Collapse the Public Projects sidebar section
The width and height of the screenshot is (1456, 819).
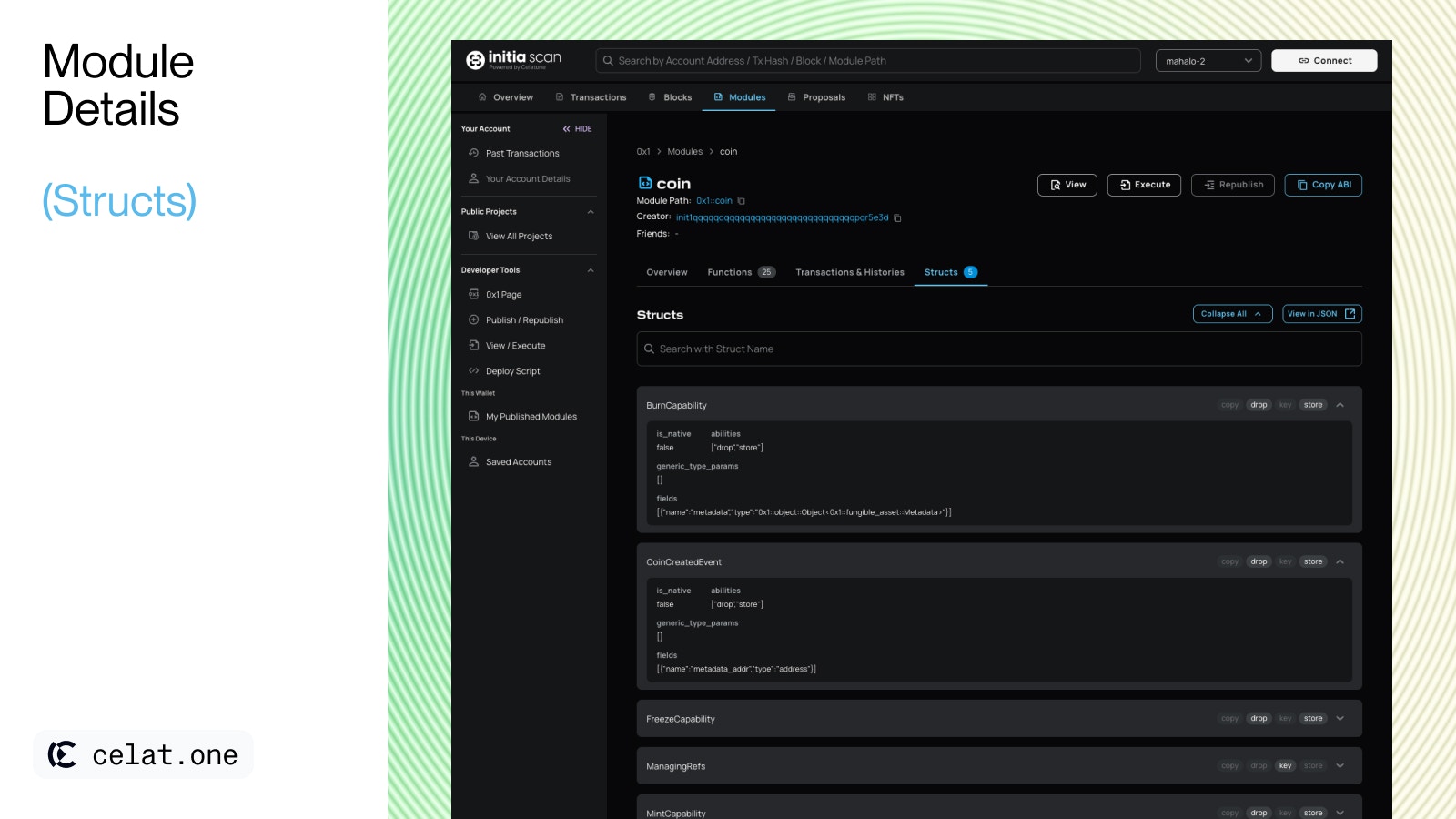591,212
